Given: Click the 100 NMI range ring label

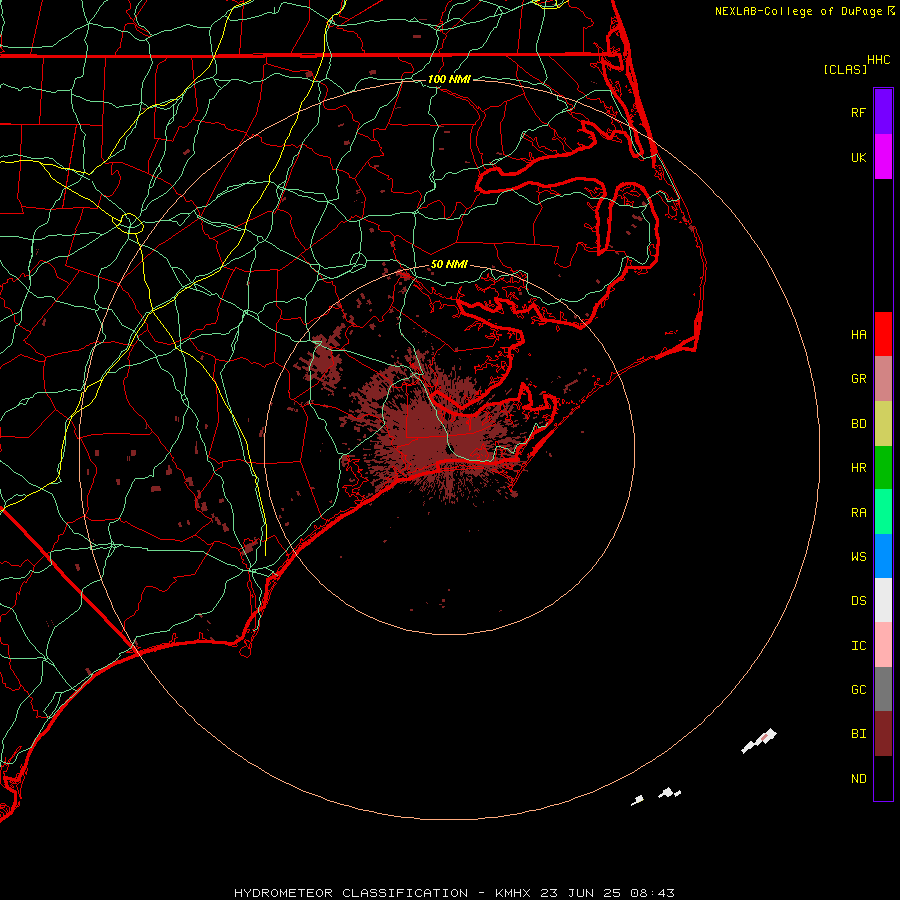Looking at the screenshot, I should point(449,79).
